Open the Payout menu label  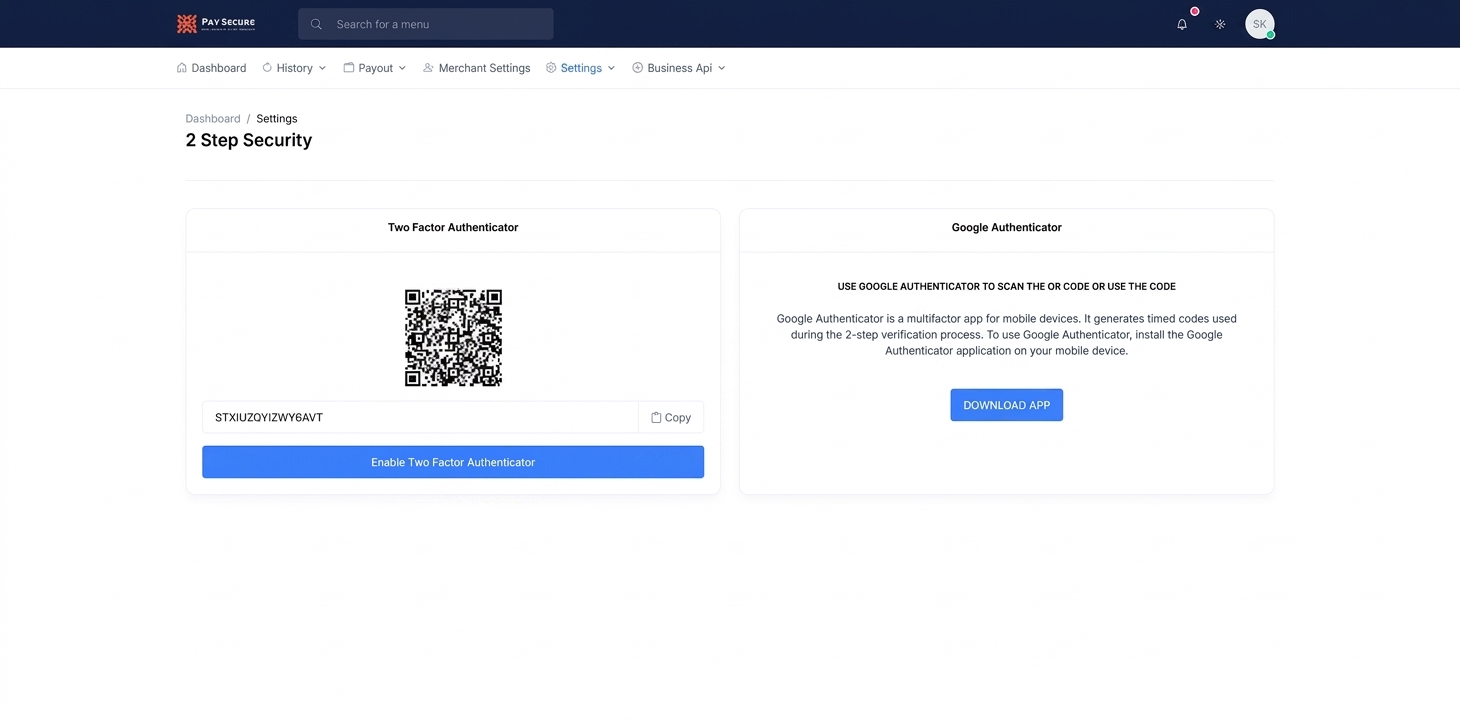[x=376, y=68]
